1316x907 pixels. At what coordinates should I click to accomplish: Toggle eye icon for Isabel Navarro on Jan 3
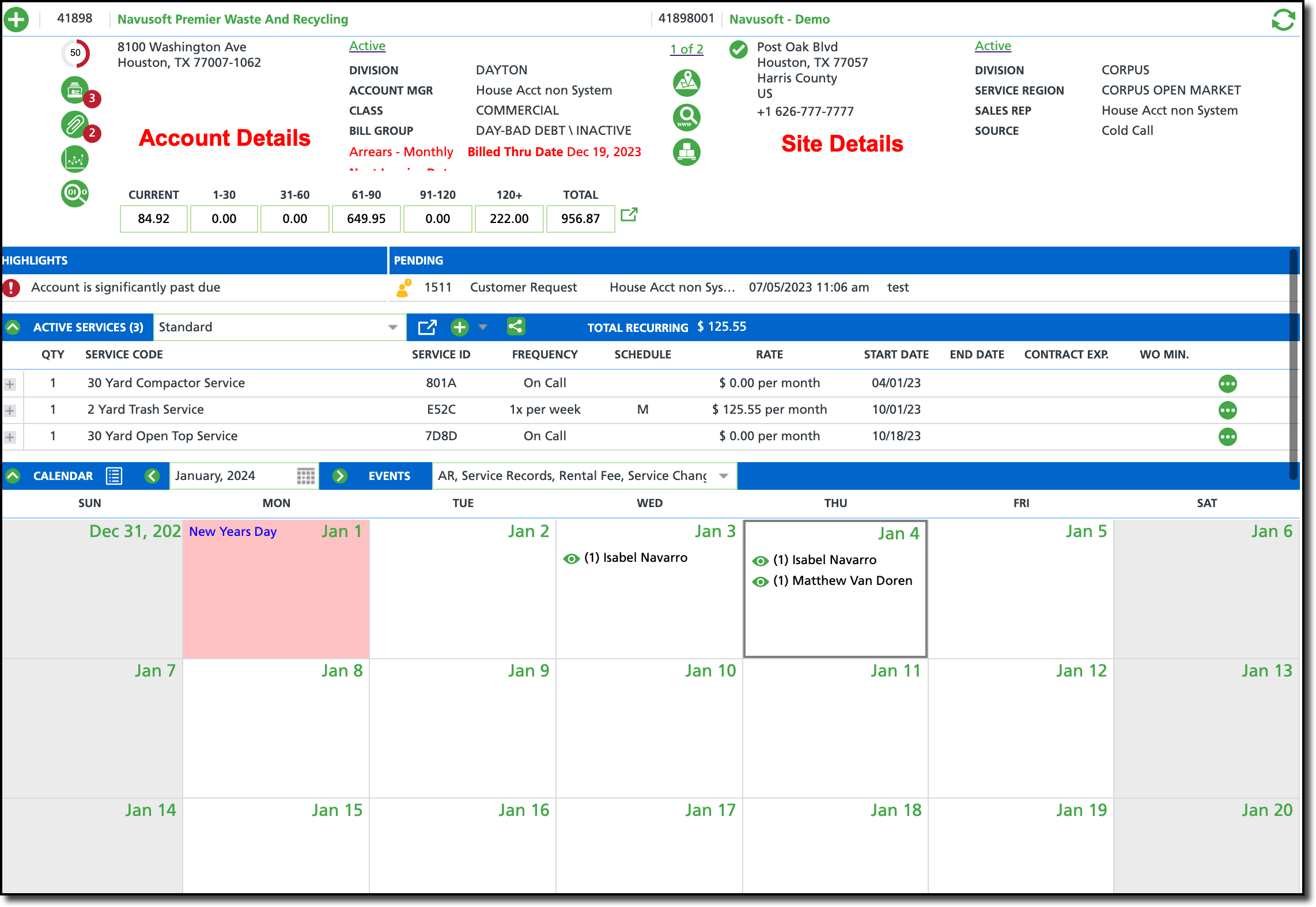(x=571, y=558)
